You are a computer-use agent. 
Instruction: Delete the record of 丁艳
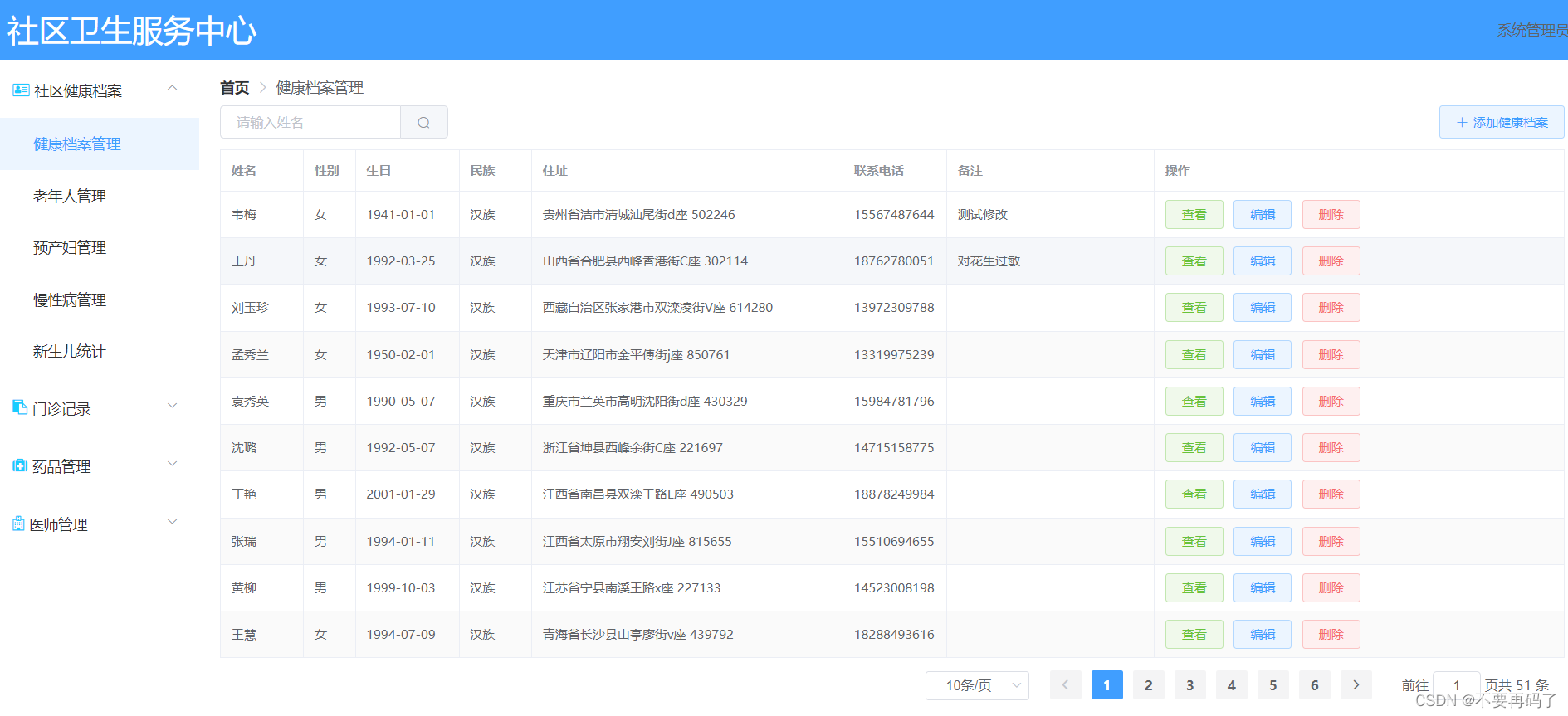(1331, 494)
